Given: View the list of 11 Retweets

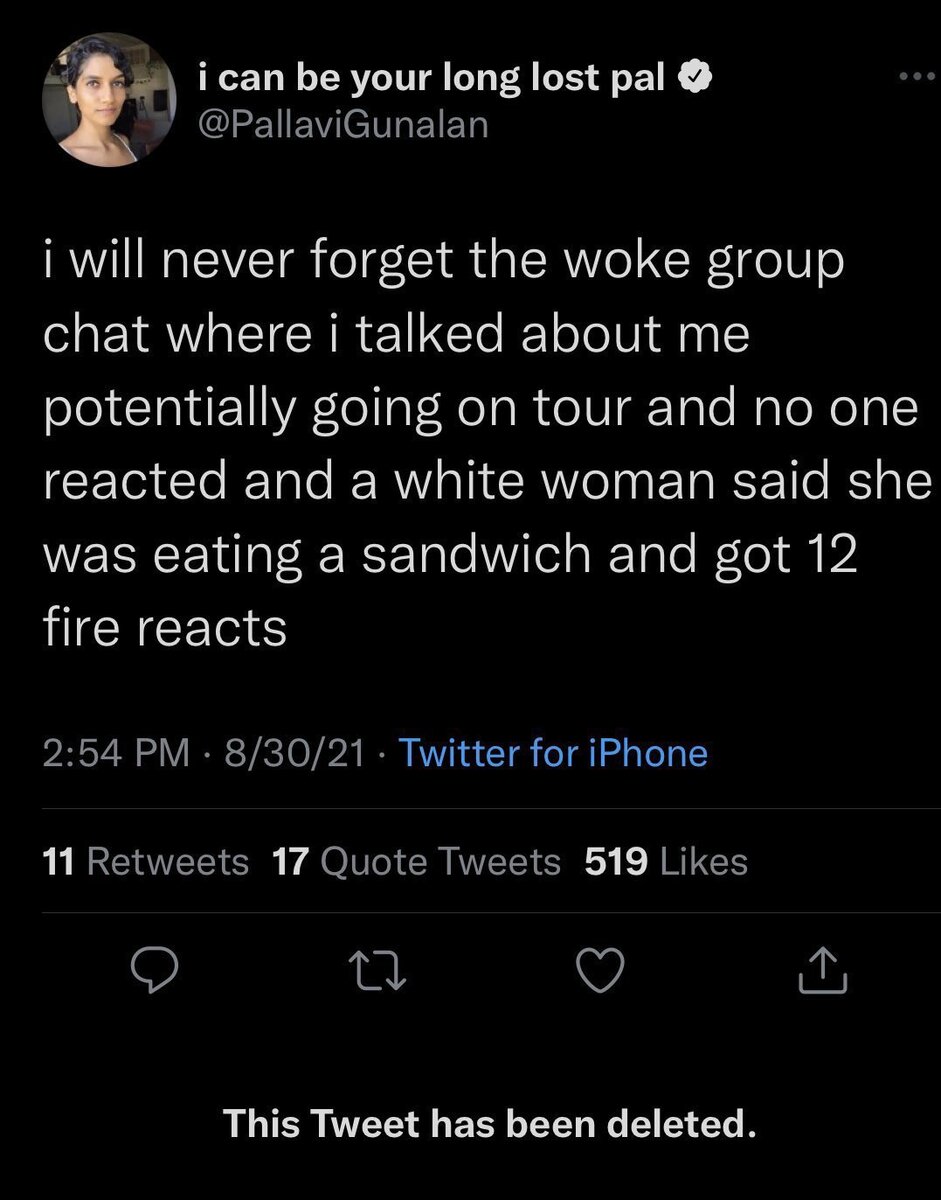Looking at the screenshot, I should (x=147, y=861).
